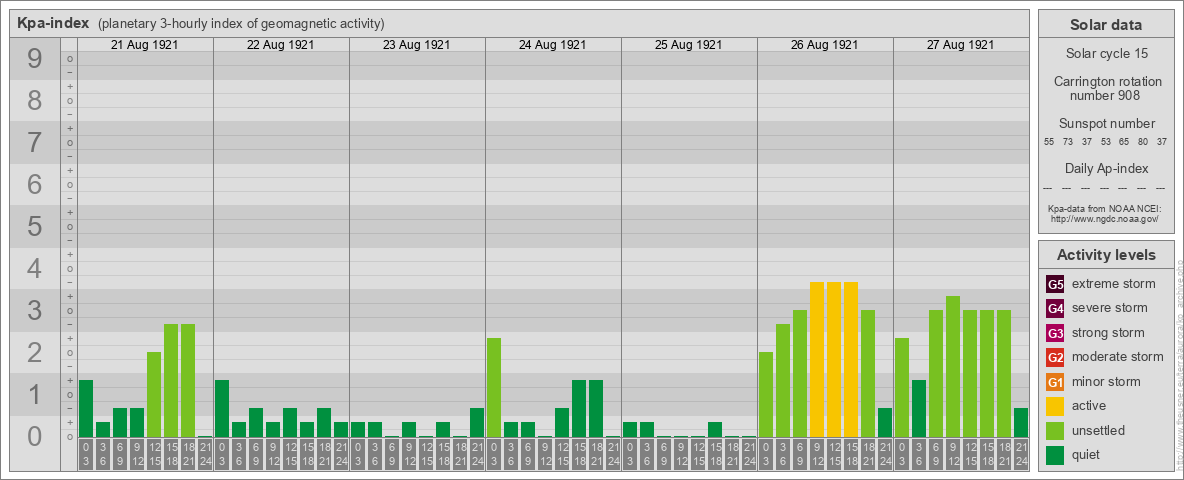1184x480 pixels.
Task: Click the 0-3 bar on 24 Aug
Action: 494,388
